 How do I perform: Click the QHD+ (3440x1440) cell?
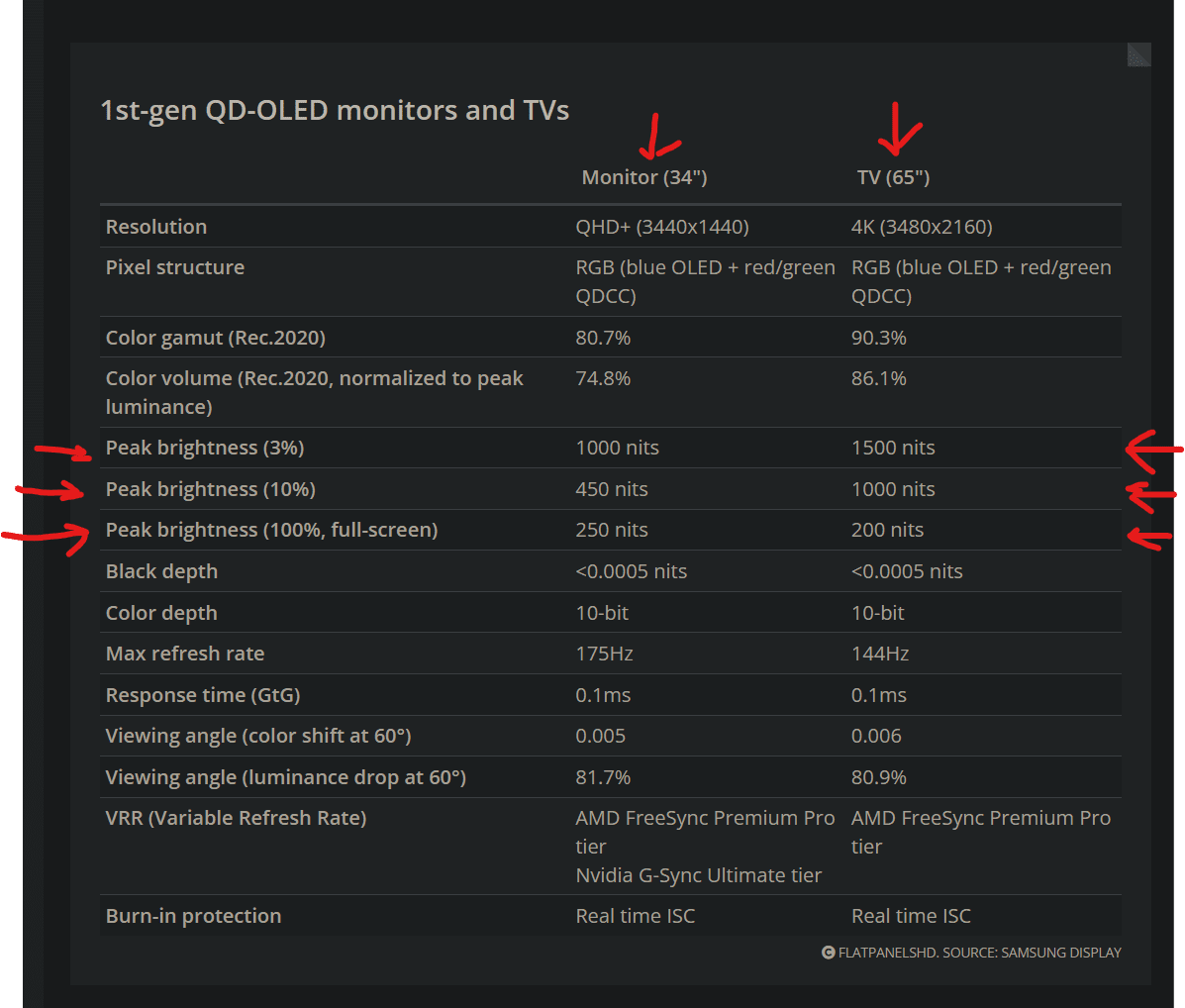tap(662, 227)
